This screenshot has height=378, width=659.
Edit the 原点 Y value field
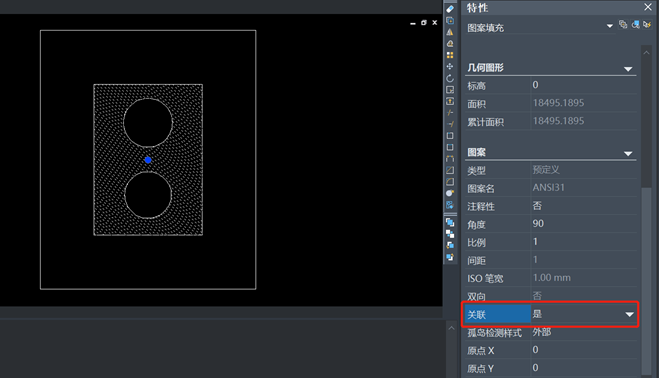click(584, 368)
